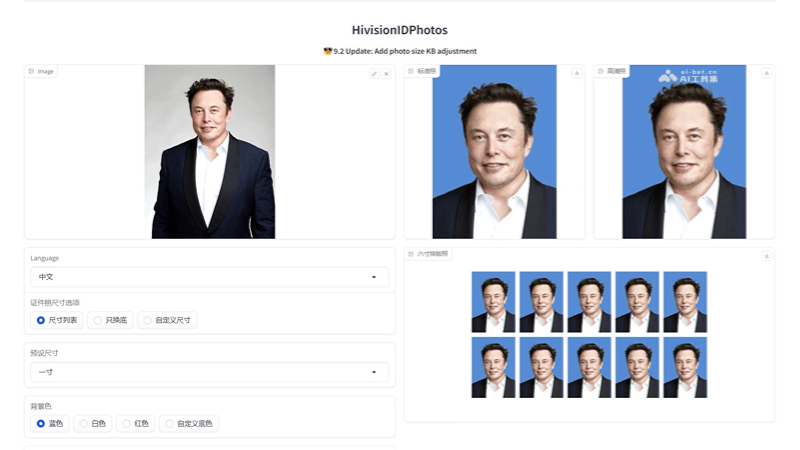Screen dimensions: 800x450
Task: Expand the 预设尺寸 dropdown arrow
Action: (x=374, y=372)
